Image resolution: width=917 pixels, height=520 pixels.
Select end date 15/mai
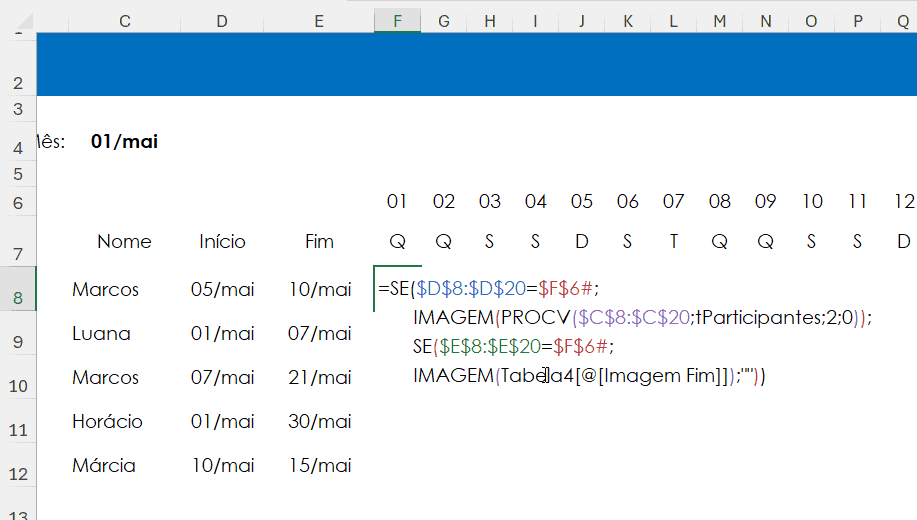[x=319, y=465]
